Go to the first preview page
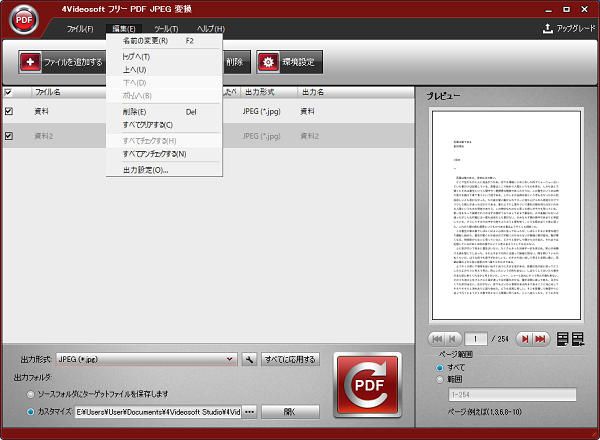The height and width of the screenshot is (440, 600). pyautogui.click(x=439, y=339)
